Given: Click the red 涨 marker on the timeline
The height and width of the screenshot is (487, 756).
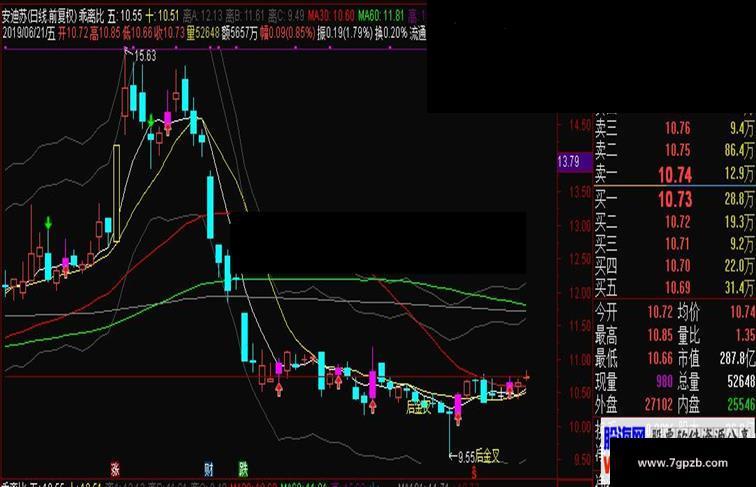Looking at the screenshot, I should 115,469.
